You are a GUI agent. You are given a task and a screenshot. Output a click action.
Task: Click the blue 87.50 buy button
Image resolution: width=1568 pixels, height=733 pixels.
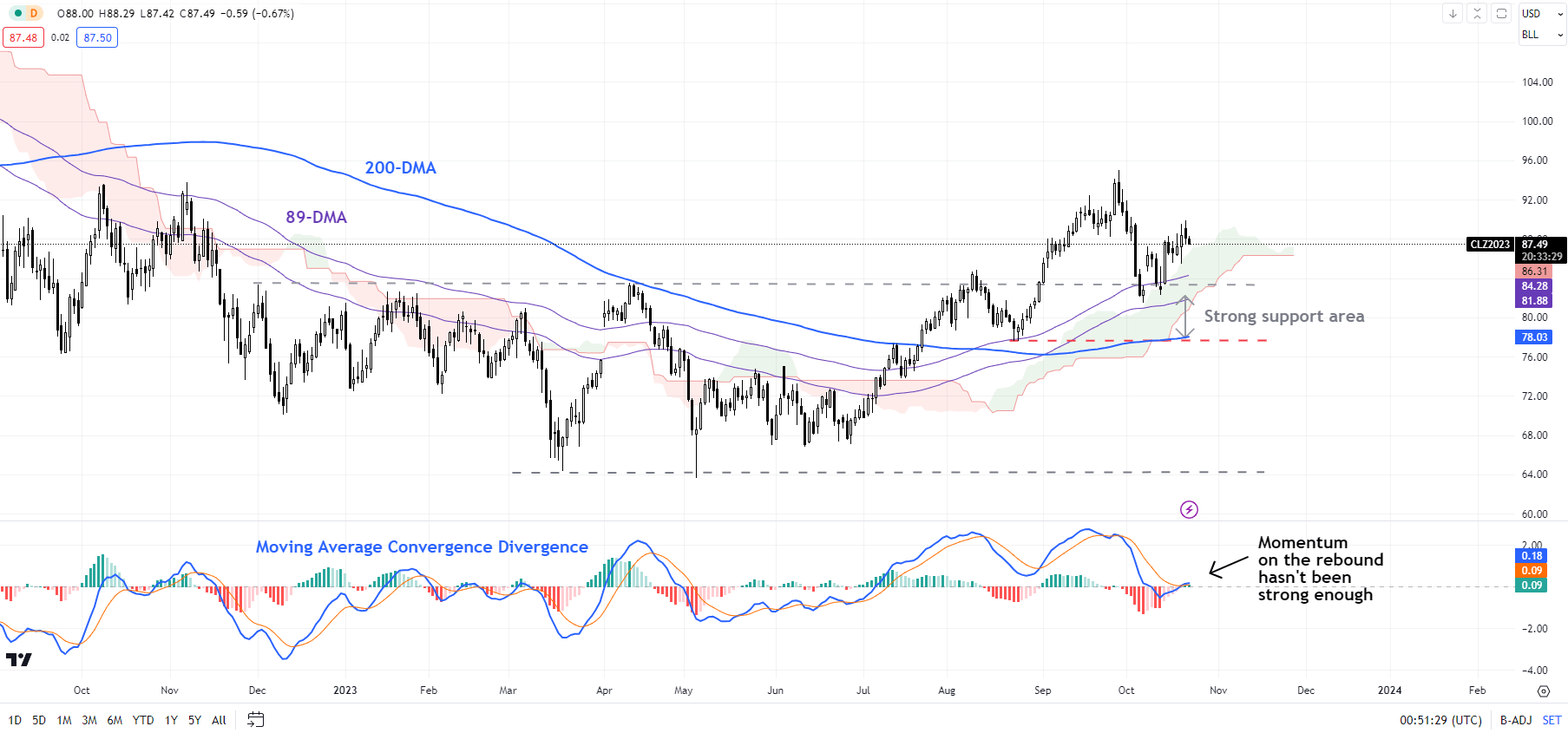pos(97,37)
